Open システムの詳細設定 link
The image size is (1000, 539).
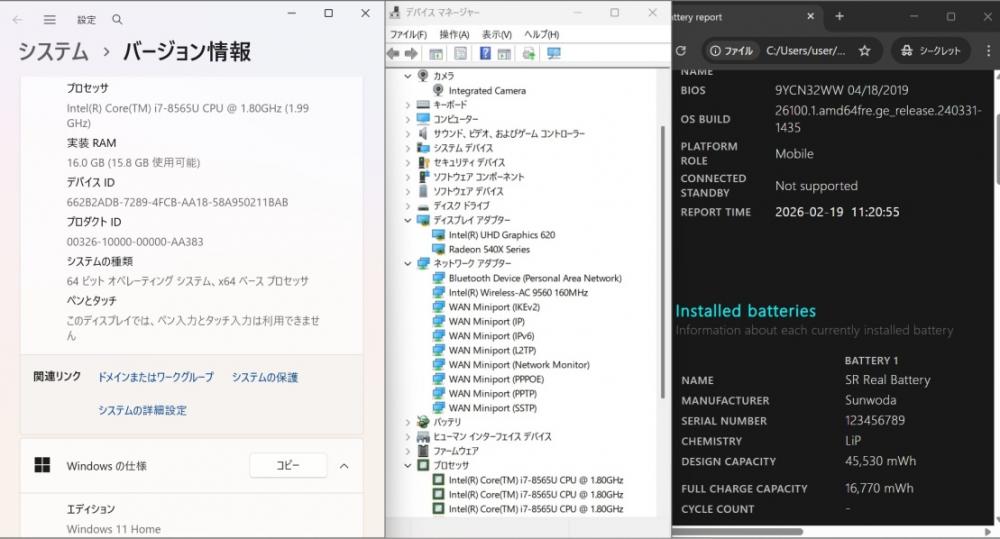point(142,410)
